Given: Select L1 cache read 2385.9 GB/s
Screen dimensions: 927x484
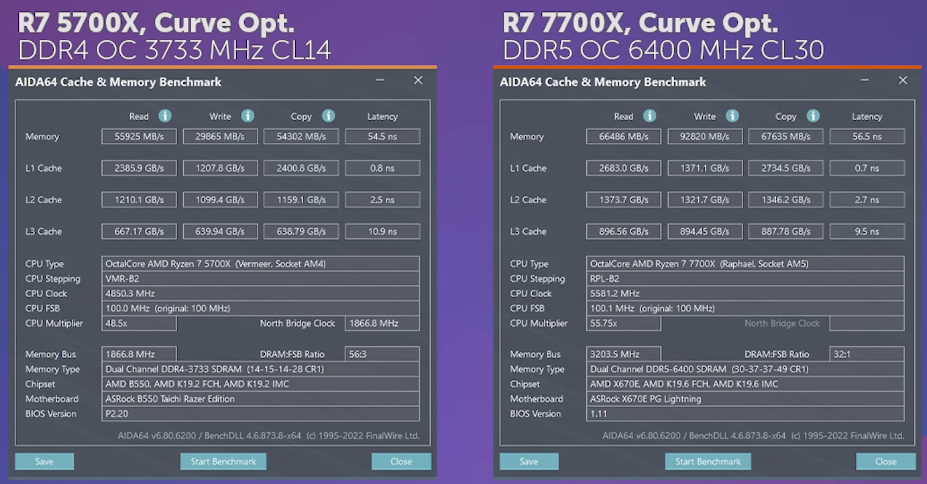Looking at the screenshot, I should [x=139, y=168].
